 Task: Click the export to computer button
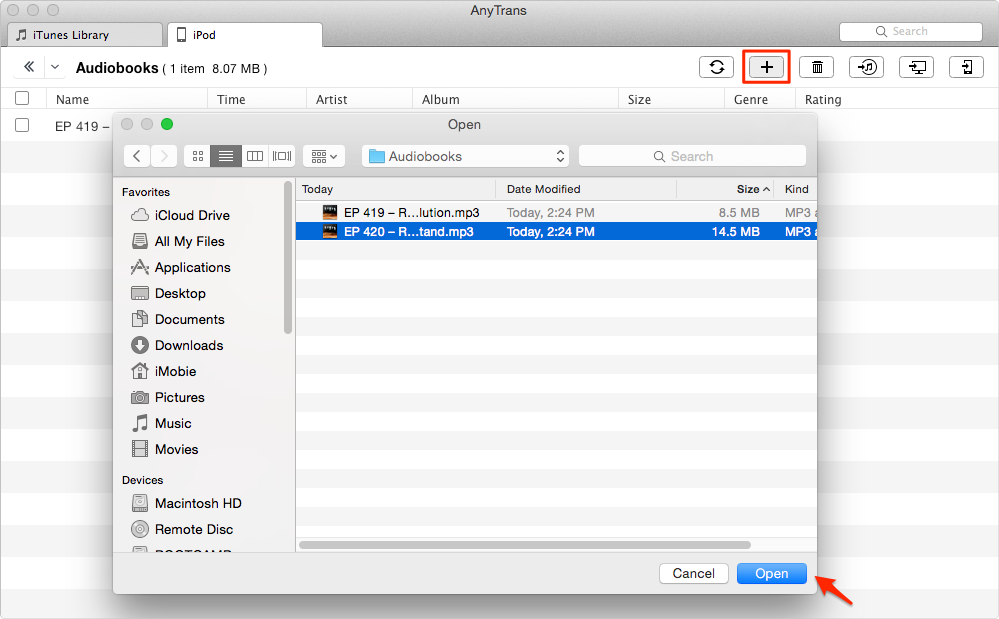[916, 67]
